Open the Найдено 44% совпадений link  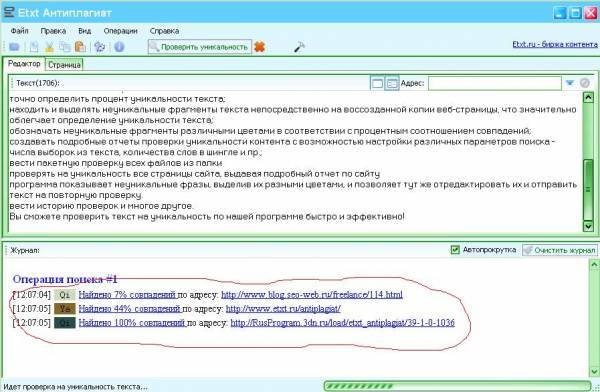pos(129,309)
